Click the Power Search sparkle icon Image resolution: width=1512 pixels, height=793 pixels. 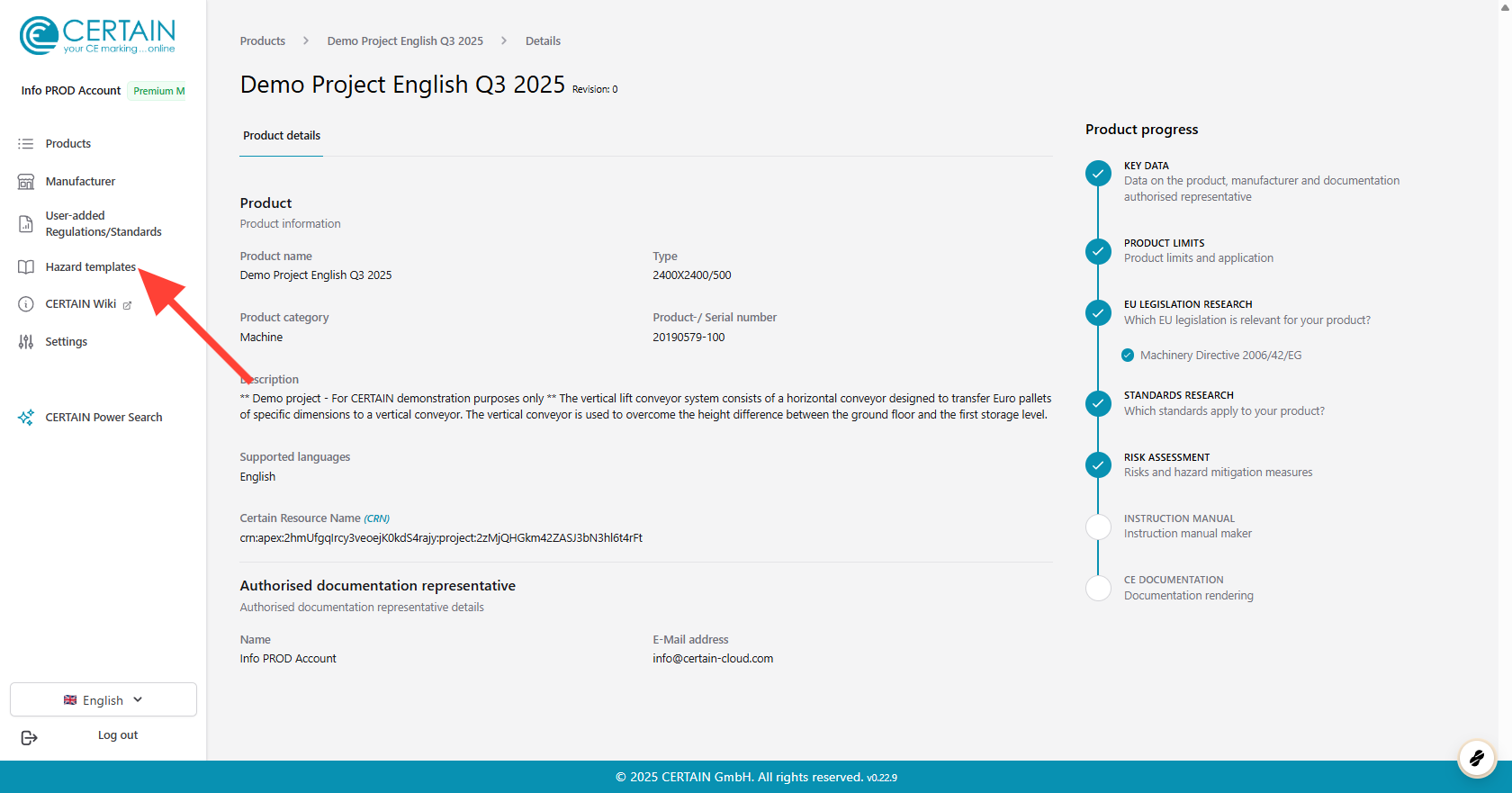click(x=26, y=418)
